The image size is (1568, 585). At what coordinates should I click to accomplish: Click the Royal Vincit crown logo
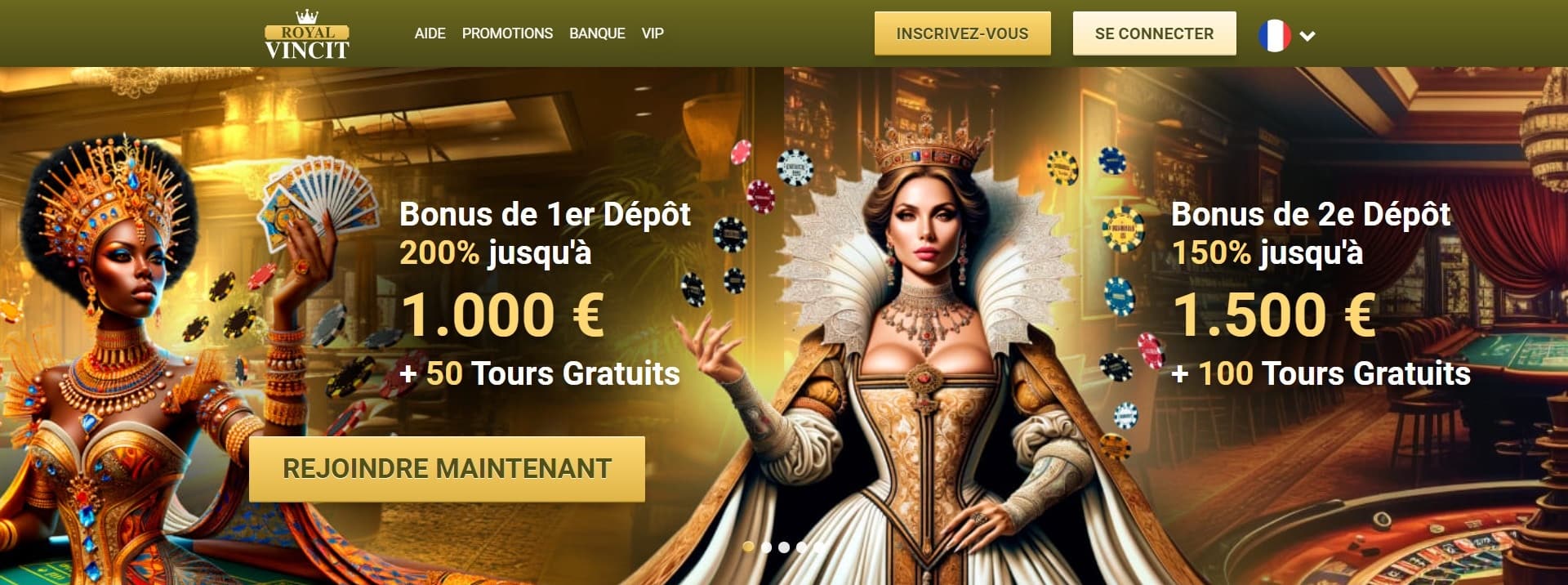point(307,34)
